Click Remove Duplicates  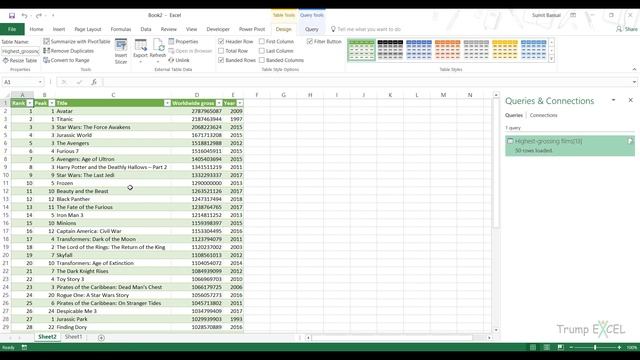(69, 51)
